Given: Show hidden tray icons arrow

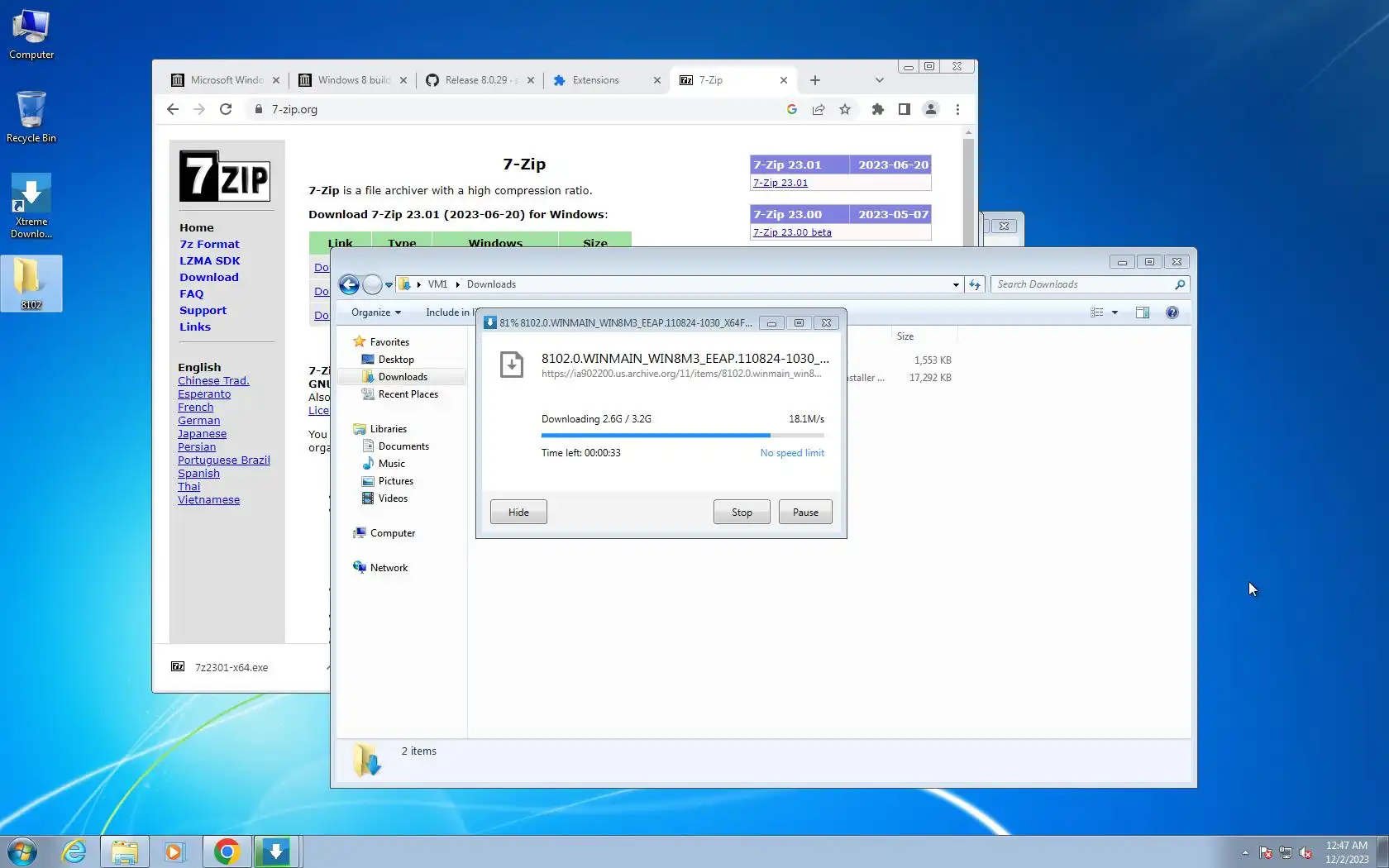Looking at the screenshot, I should coord(1245,852).
